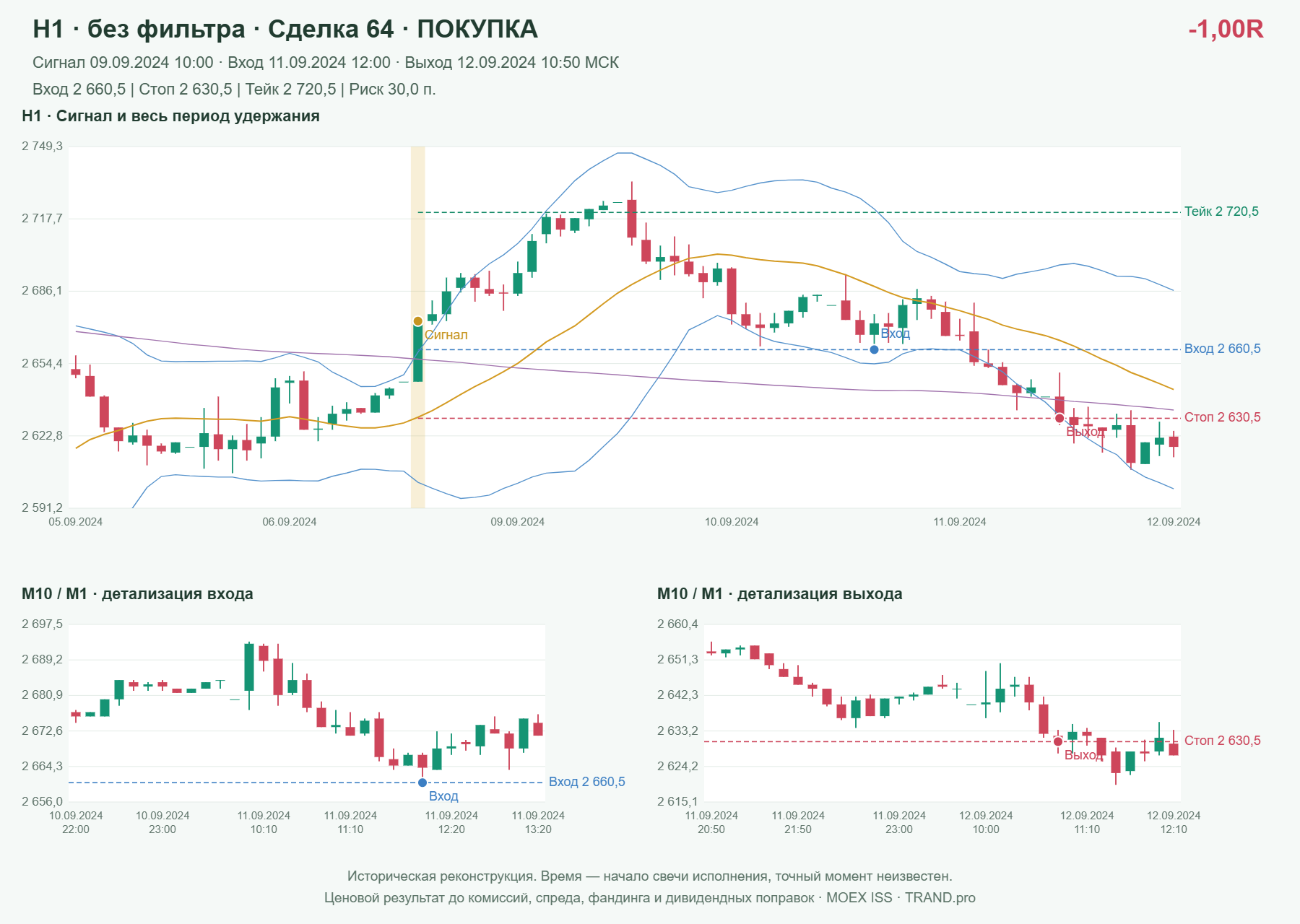Viewport: 1300px width, 924px height.
Task: Click the 2 615,1 label on exit detail axis
Action: coord(677,802)
